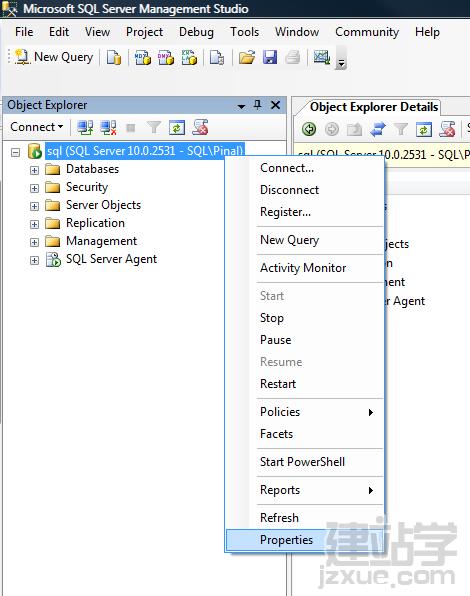
Task: Click the Open File folder icon
Action: [247, 57]
